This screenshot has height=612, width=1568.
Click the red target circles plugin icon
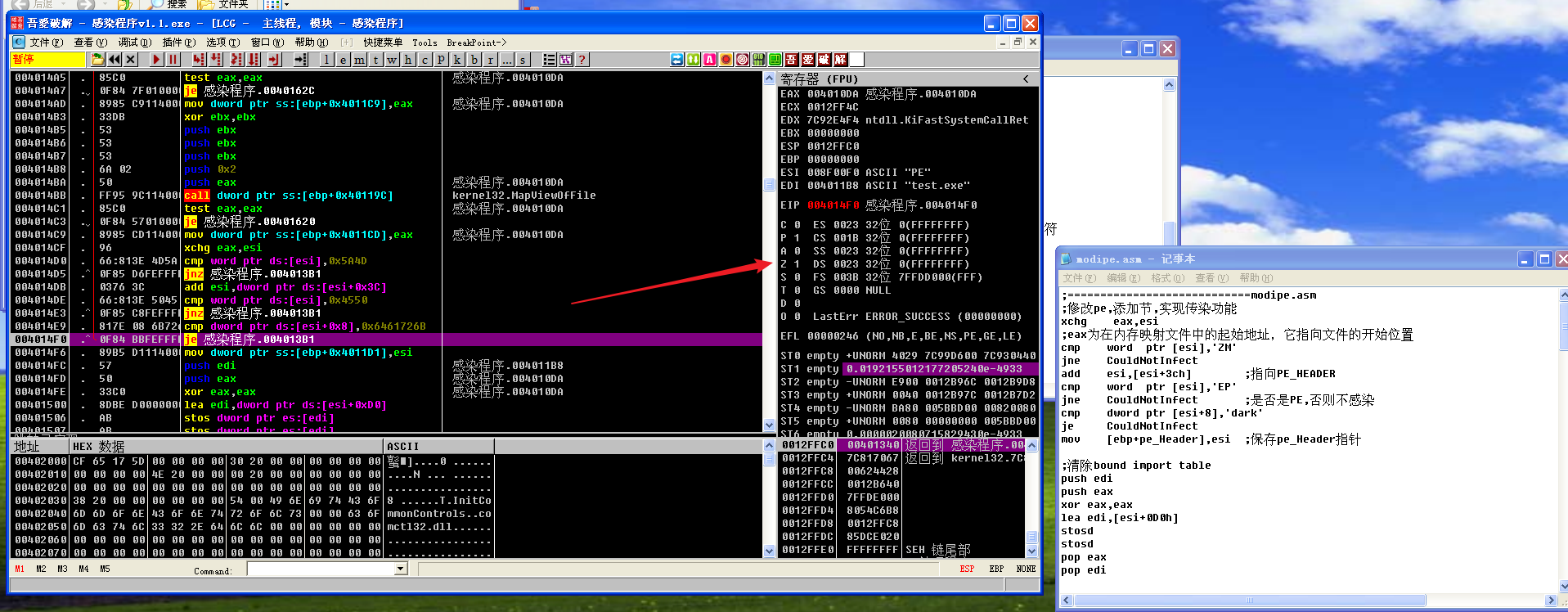pyautogui.click(x=742, y=60)
